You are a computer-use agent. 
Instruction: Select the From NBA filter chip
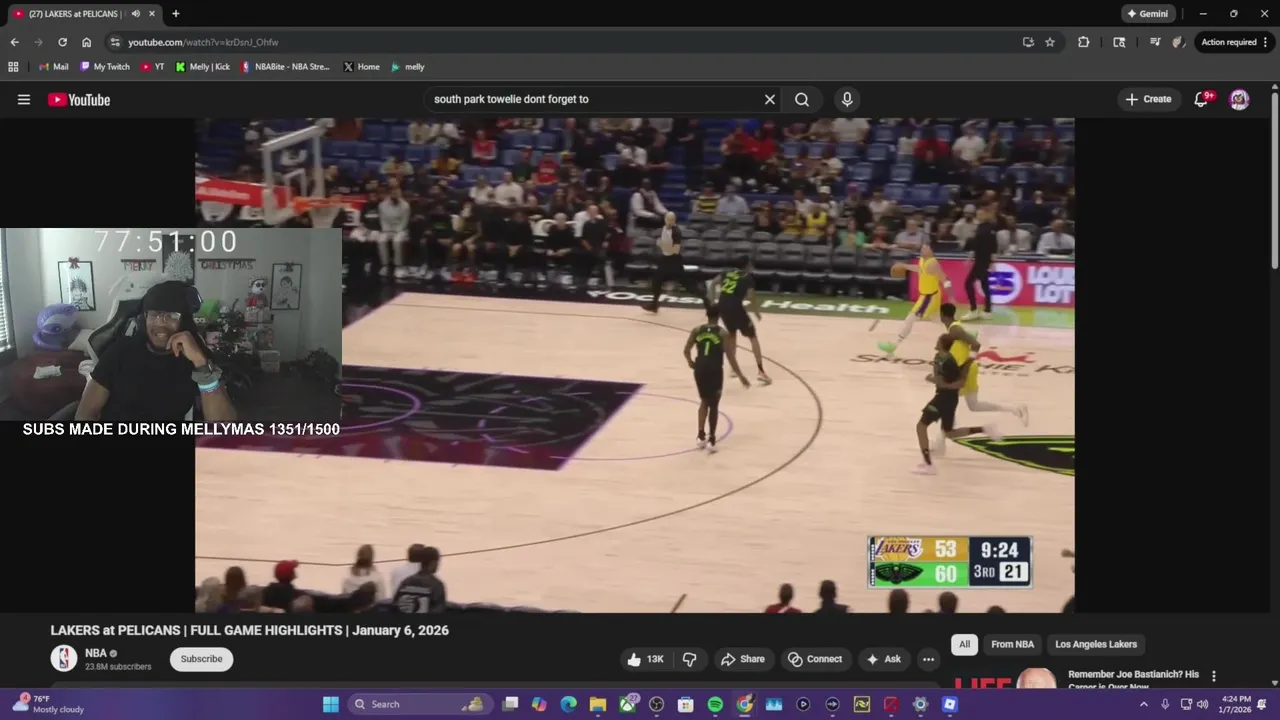(1012, 644)
